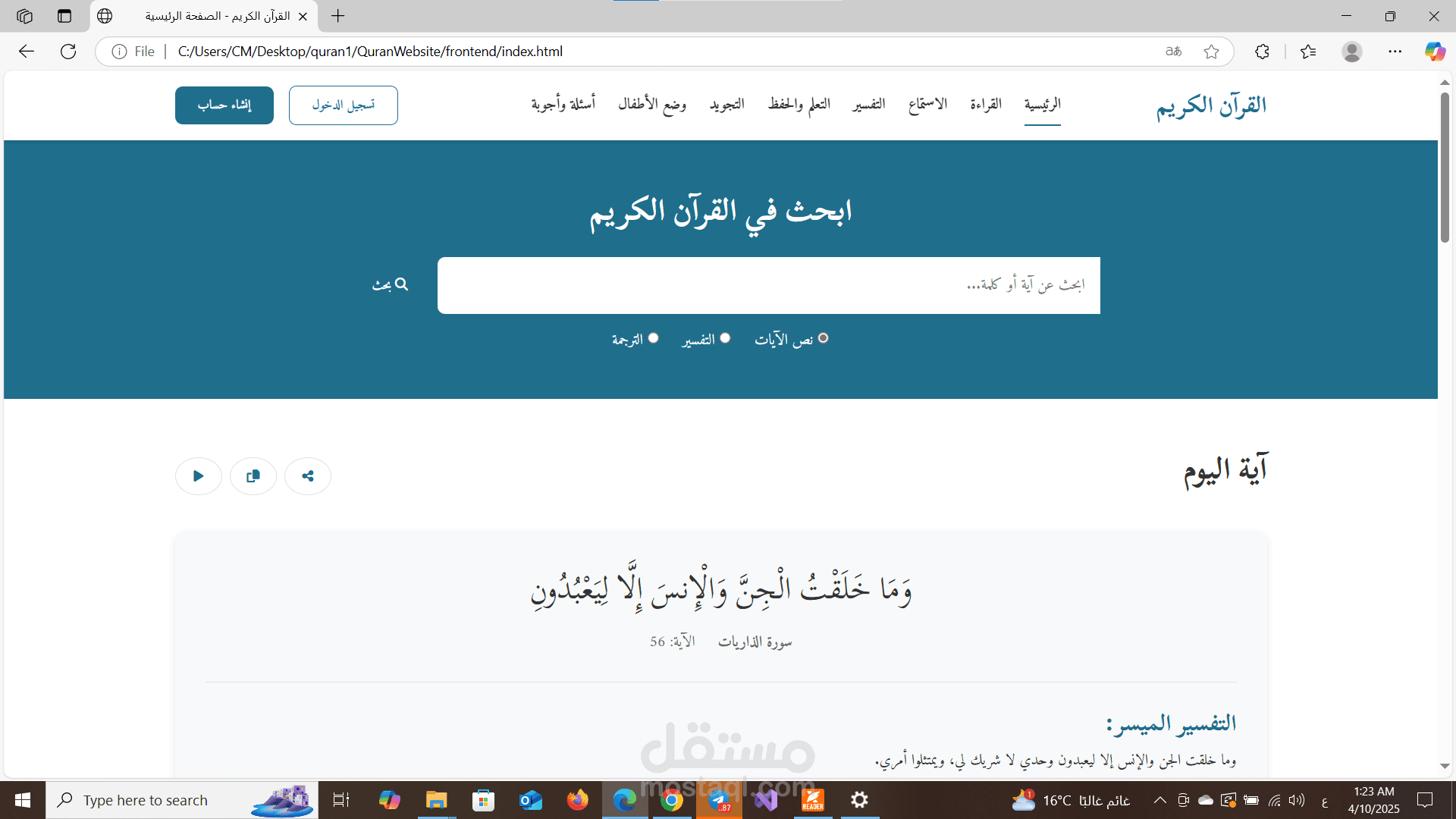Open the browser settings menu (three dots)

1396,51
